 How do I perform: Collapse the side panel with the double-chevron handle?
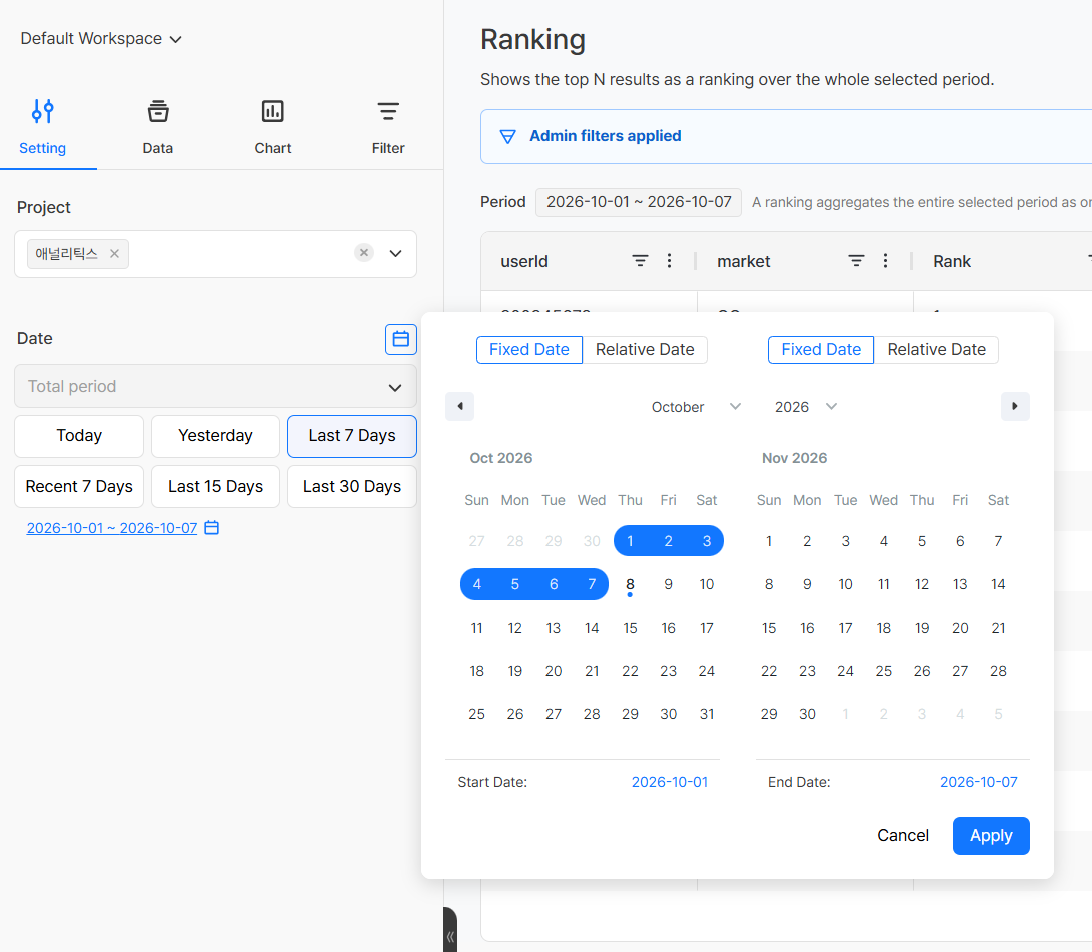click(x=451, y=932)
